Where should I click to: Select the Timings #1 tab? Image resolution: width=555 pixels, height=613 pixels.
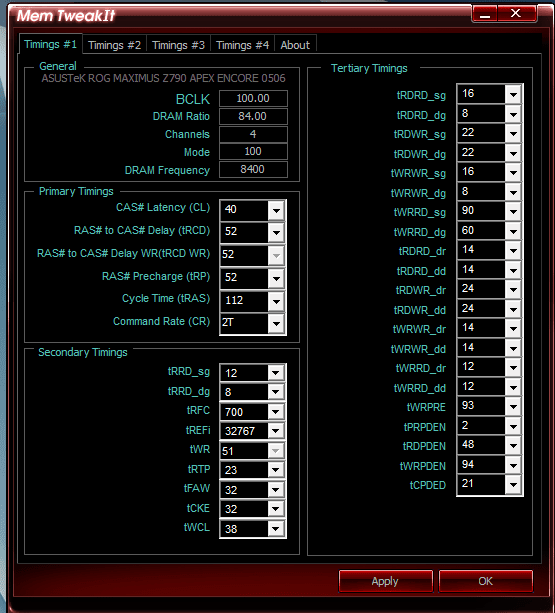point(50,44)
